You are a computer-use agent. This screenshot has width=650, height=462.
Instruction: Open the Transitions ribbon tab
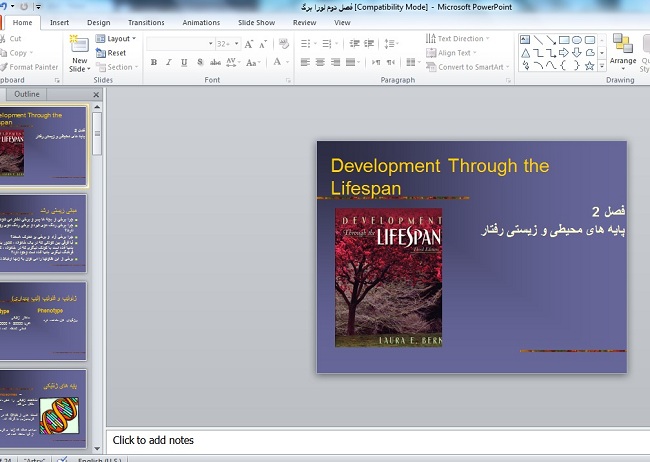point(146,22)
